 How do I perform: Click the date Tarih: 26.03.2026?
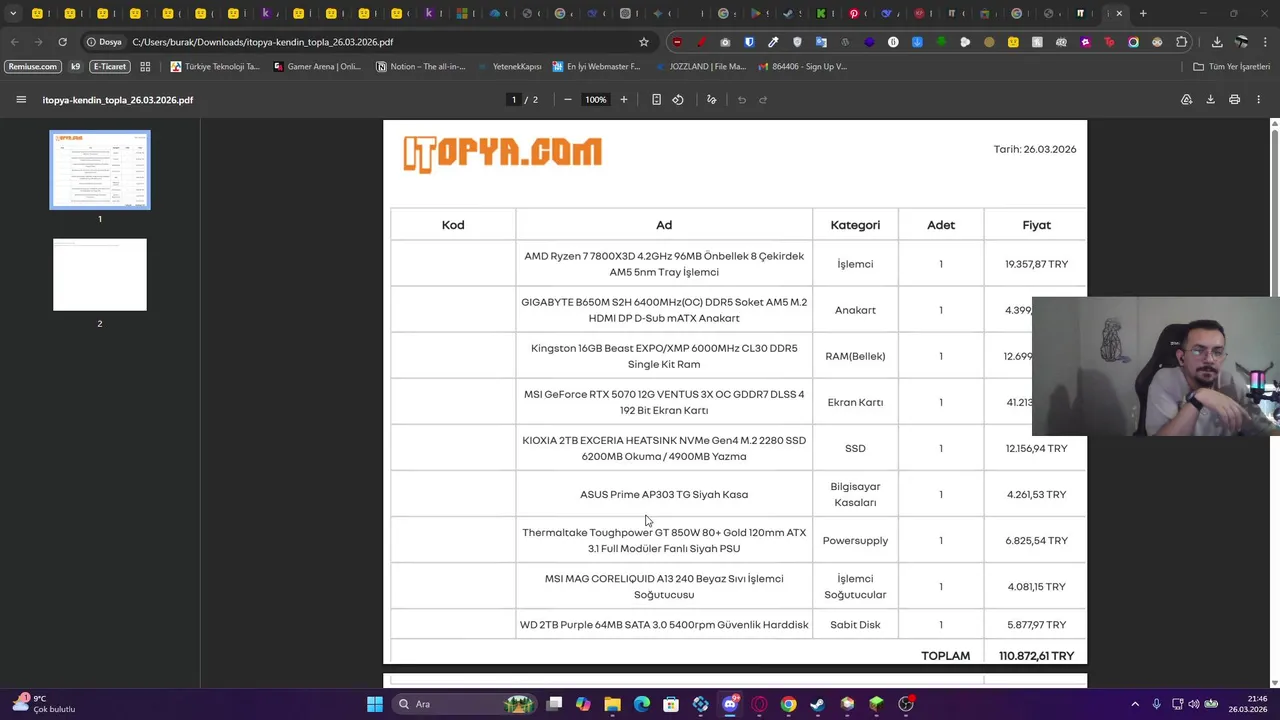[1035, 149]
